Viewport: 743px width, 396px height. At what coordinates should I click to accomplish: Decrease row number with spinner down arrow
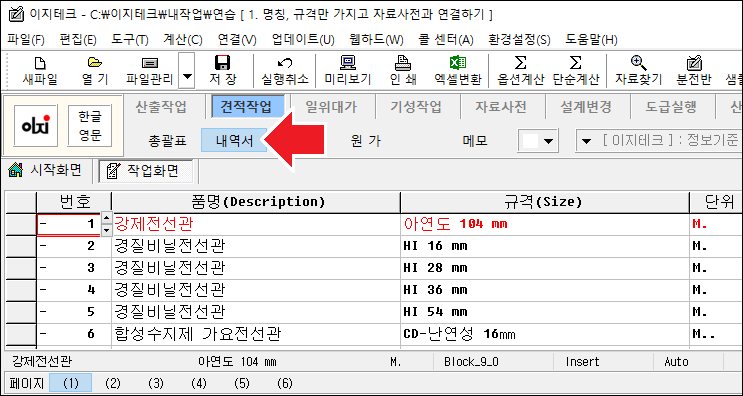(107, 230)
